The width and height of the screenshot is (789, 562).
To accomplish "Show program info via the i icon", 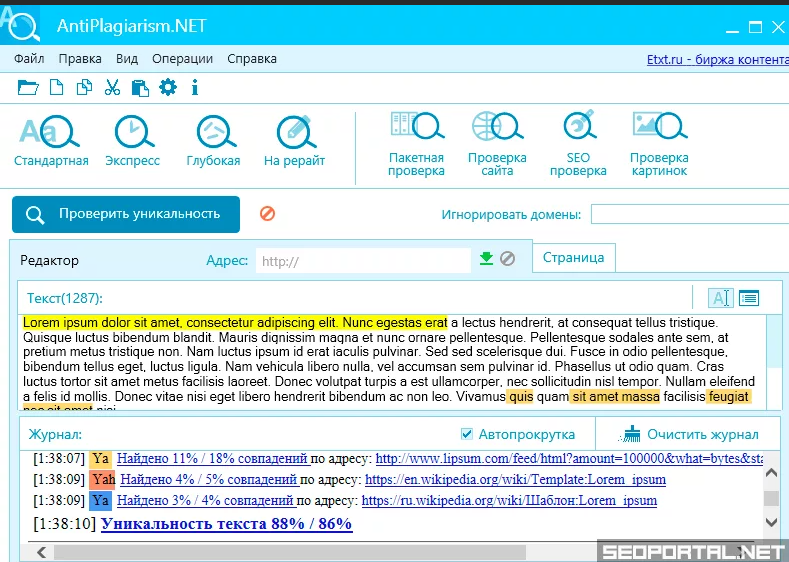I will pos(195,88).
